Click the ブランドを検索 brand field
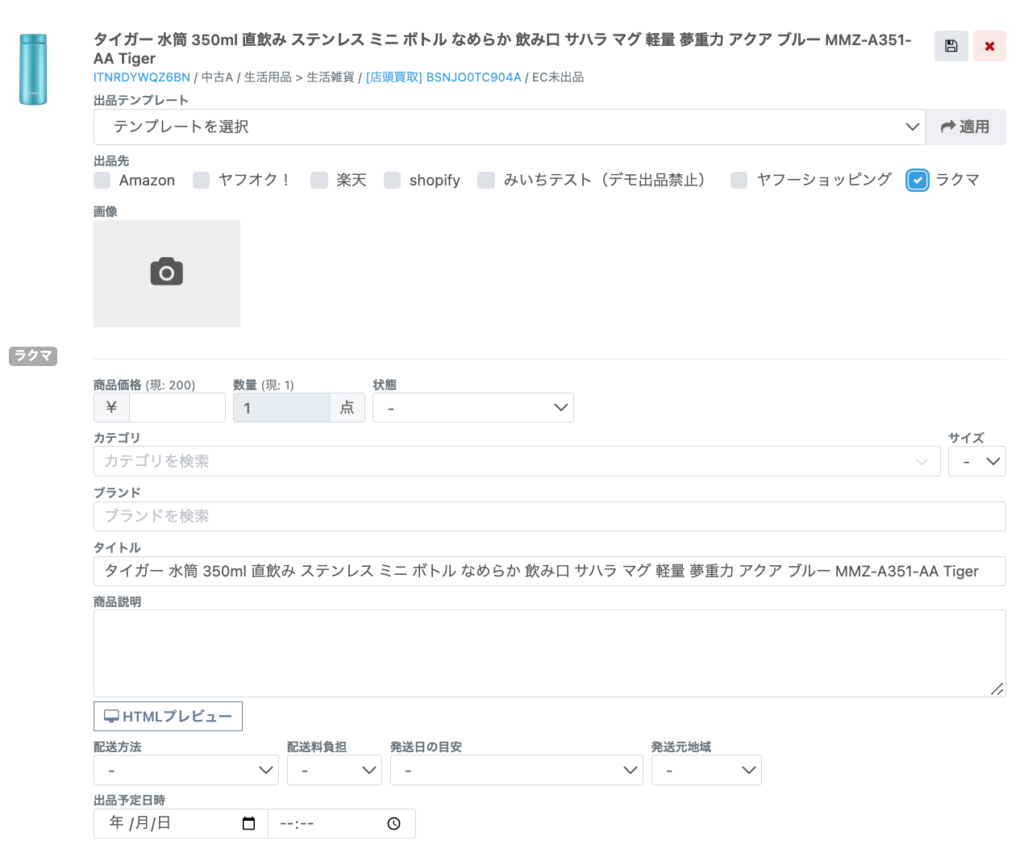 (549, 516)
